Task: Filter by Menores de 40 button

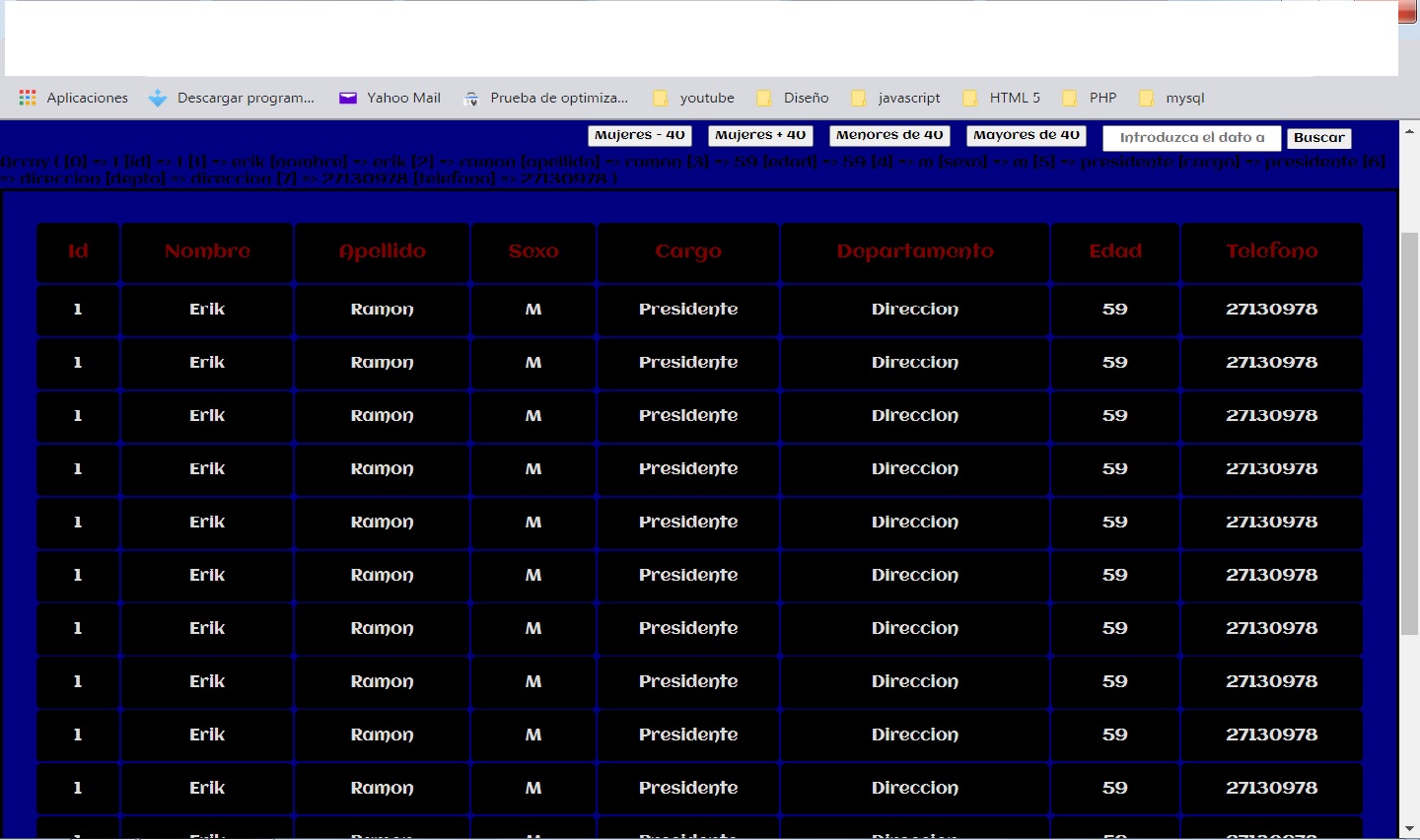Action: 889,135
